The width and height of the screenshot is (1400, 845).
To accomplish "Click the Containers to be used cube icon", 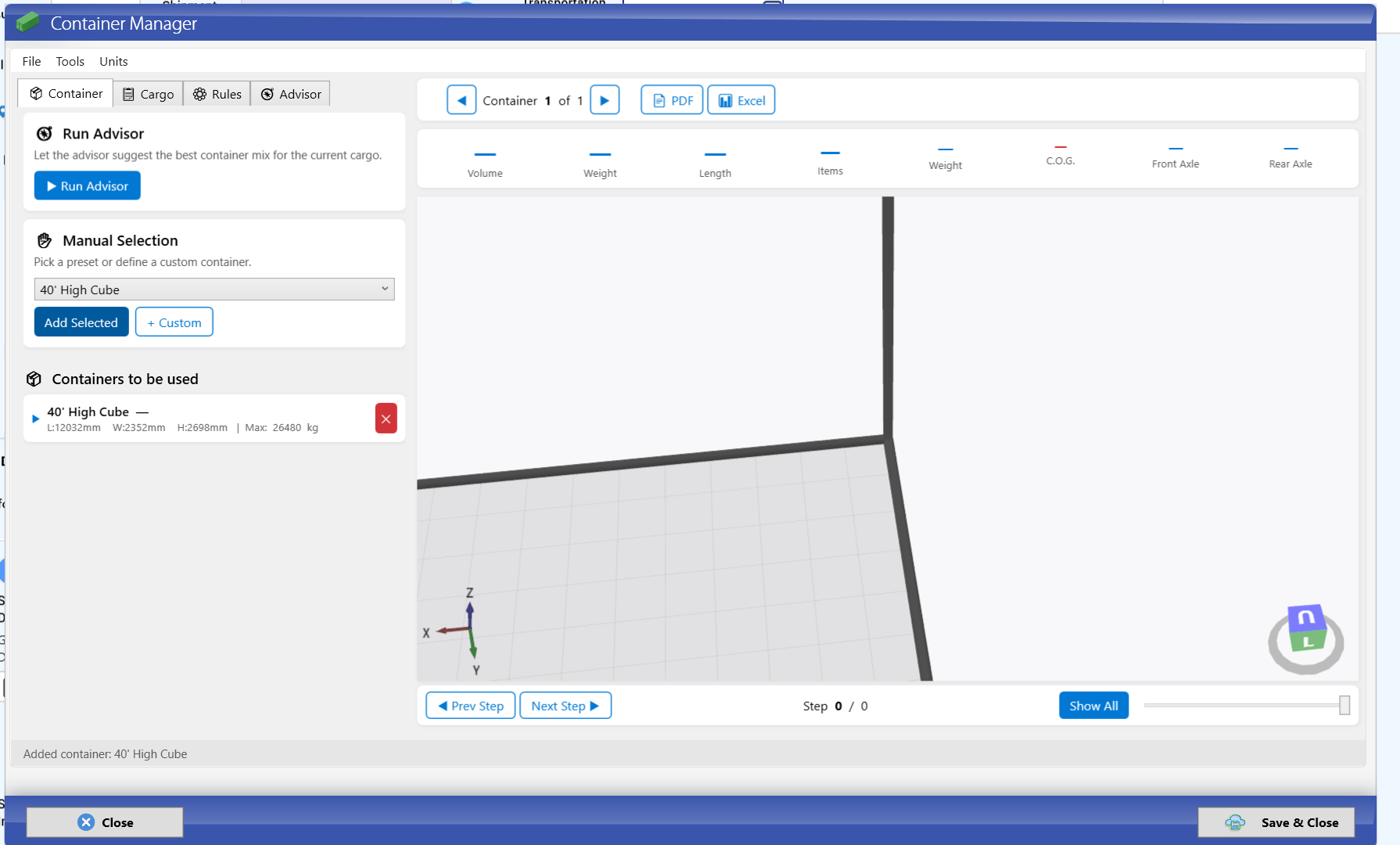I will point(34,379).
